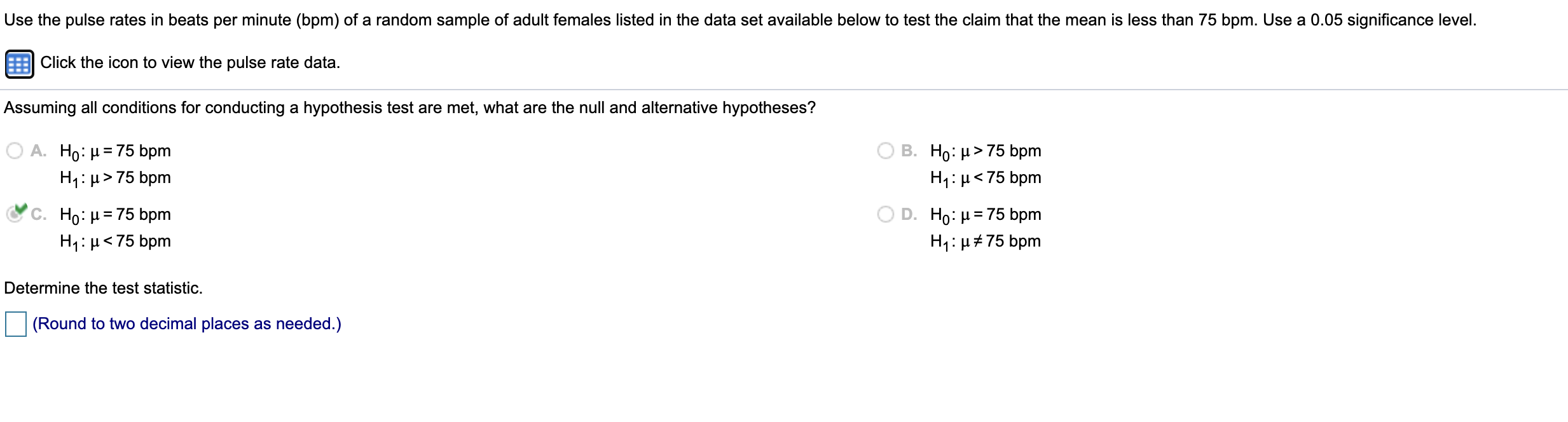
Task: Click the option B hypothesis text
Action: pyautogui.click(x=985, y=151)
